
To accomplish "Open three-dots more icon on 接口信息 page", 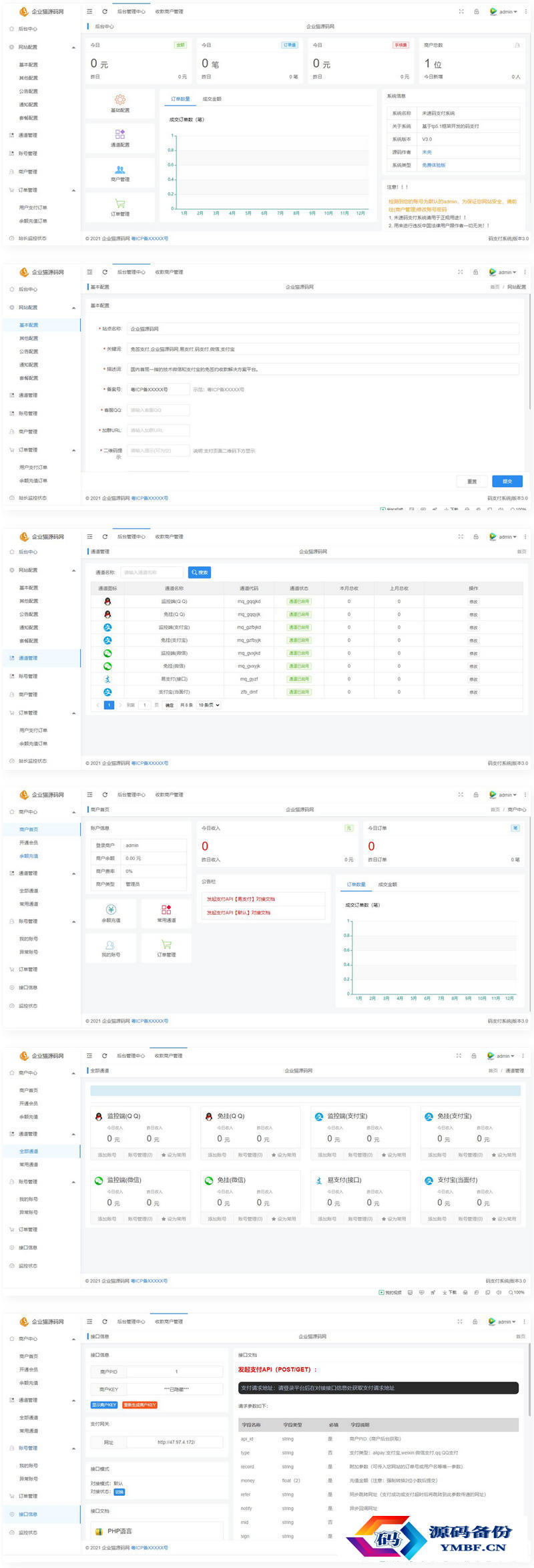I will tap(524, 1322).
